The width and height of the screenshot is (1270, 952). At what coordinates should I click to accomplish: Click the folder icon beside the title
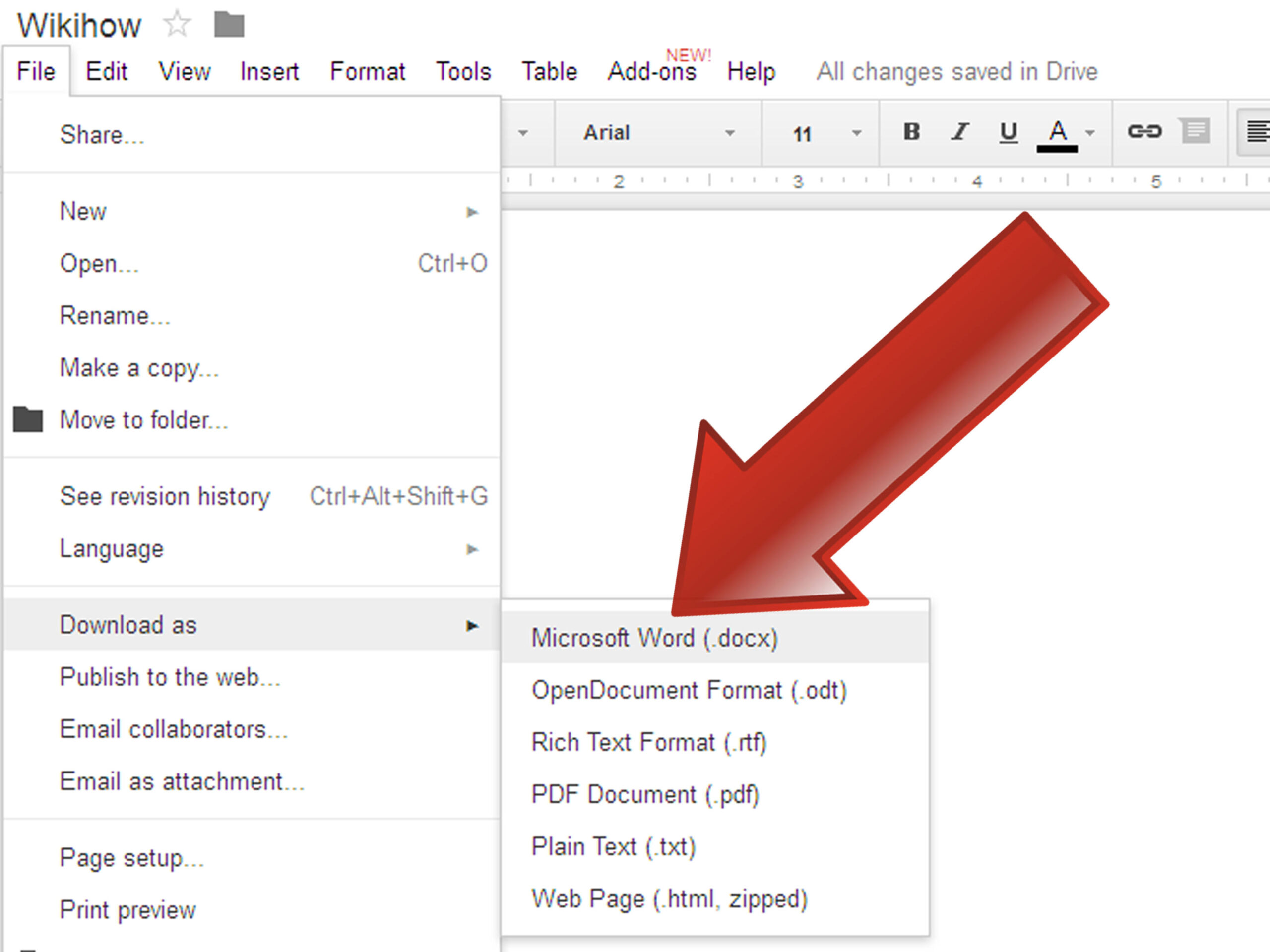pyautogui.click(x=229, y=25)
